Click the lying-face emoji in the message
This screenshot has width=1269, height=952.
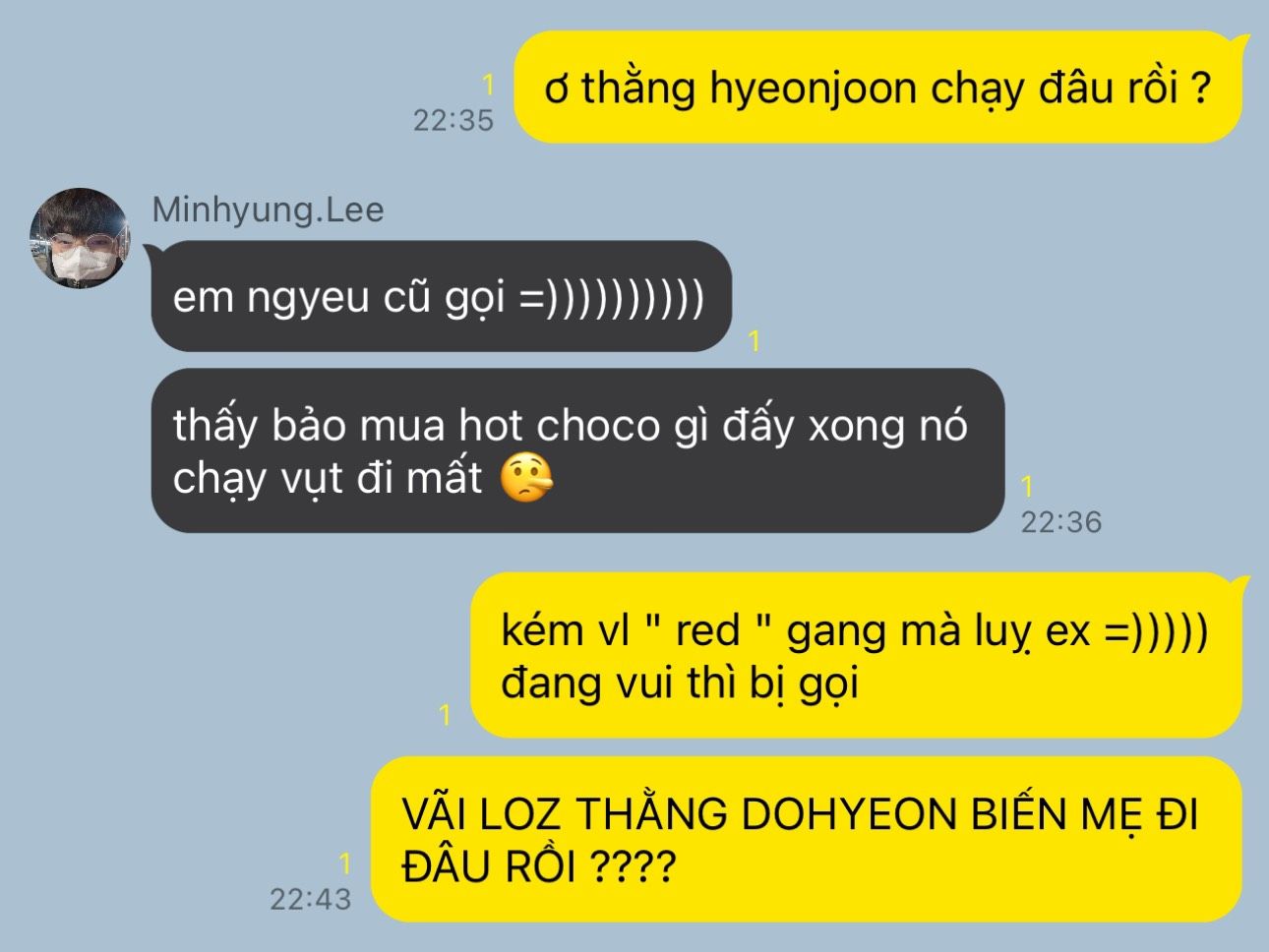(526, 479)
